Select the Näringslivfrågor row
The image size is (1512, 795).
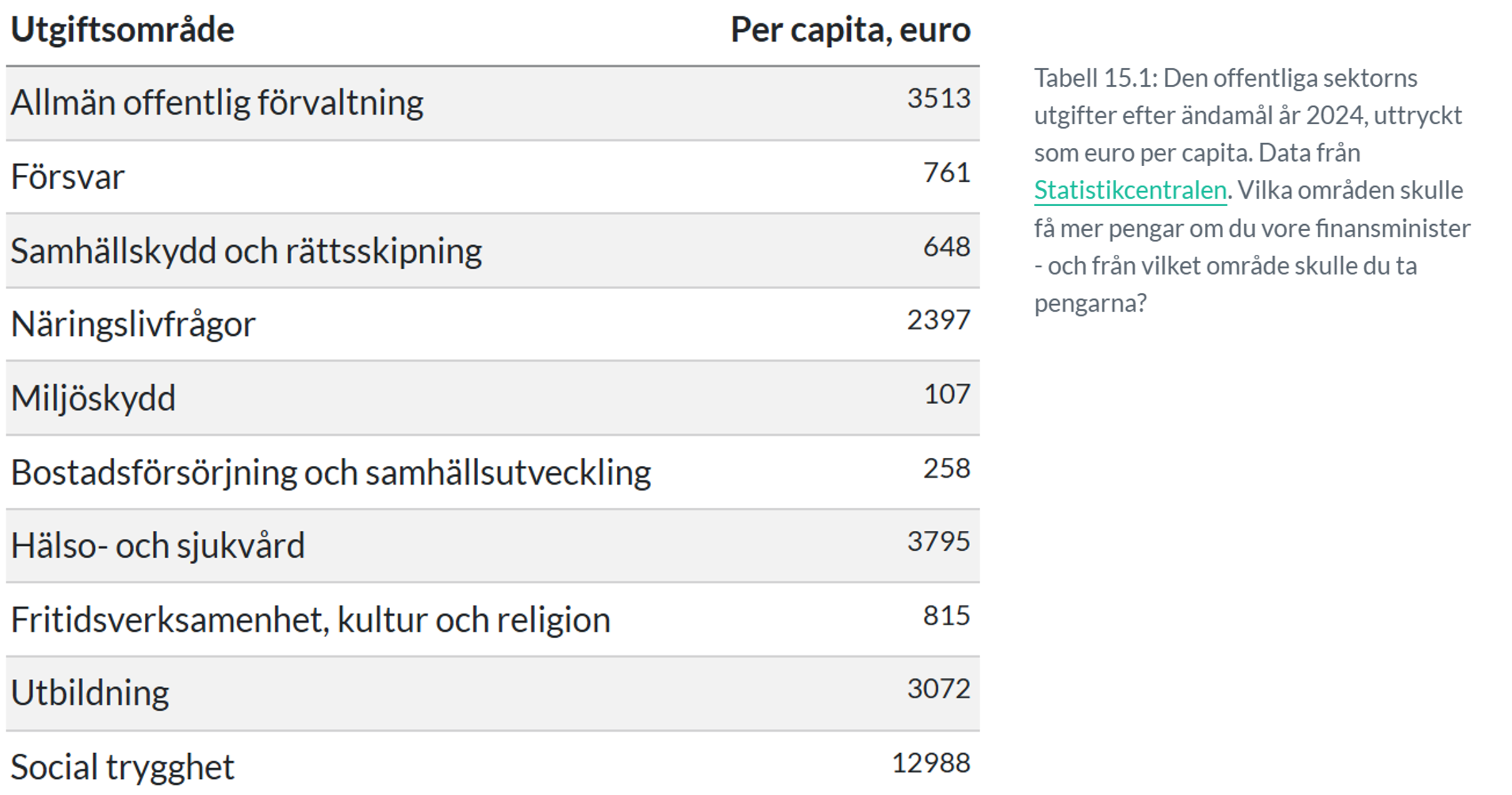click(x=493, y=324)
